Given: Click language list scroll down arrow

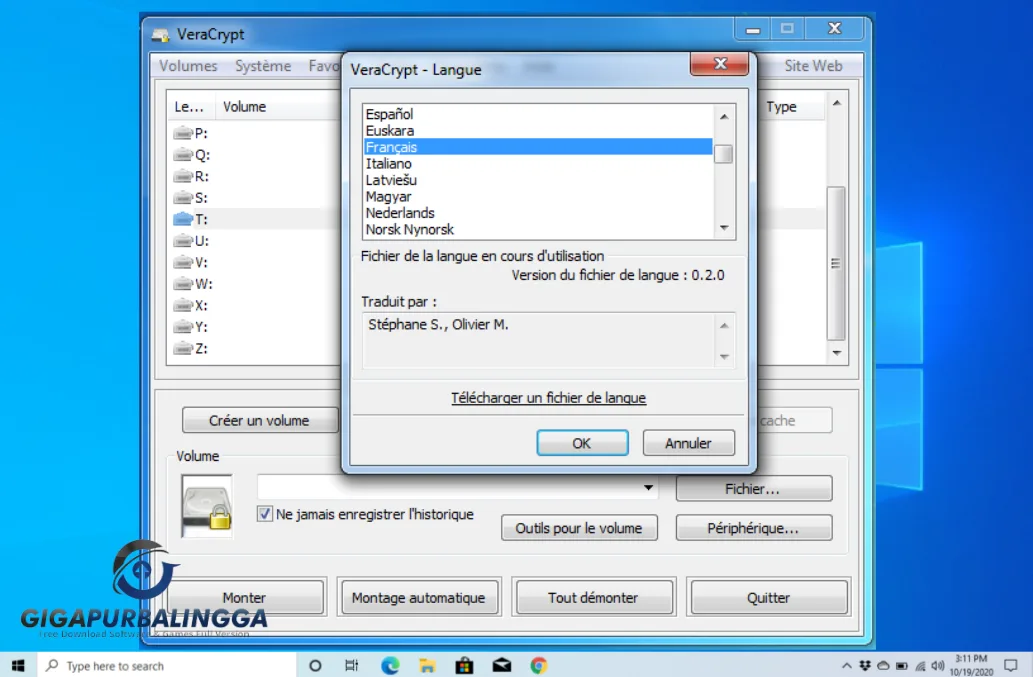Looking at the screenshot, I should (724, 228).
